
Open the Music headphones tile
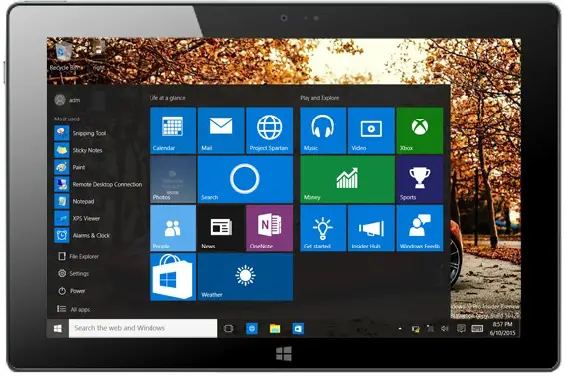point(323,130)
